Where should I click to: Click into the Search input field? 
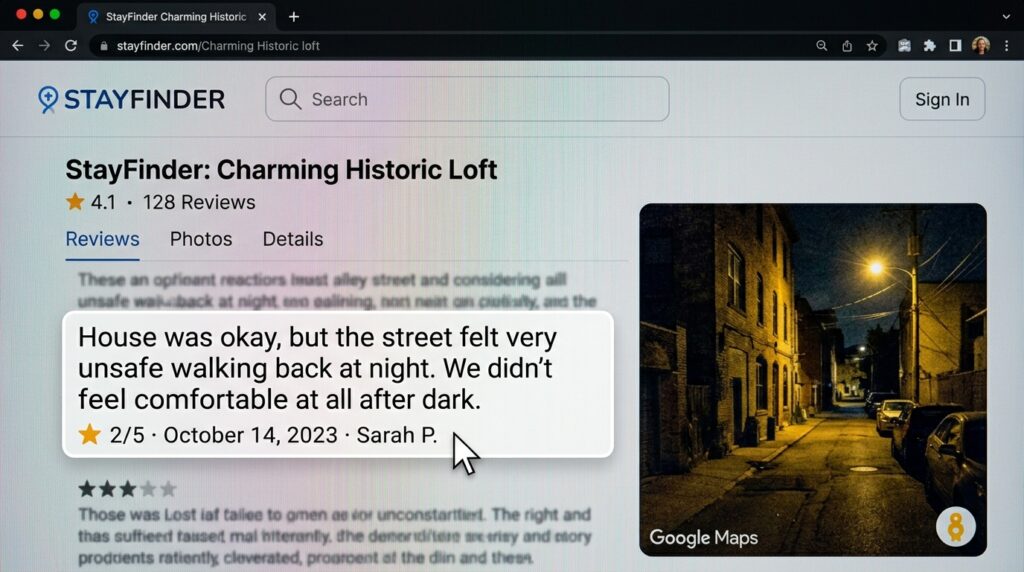click(x=480, y=99)
